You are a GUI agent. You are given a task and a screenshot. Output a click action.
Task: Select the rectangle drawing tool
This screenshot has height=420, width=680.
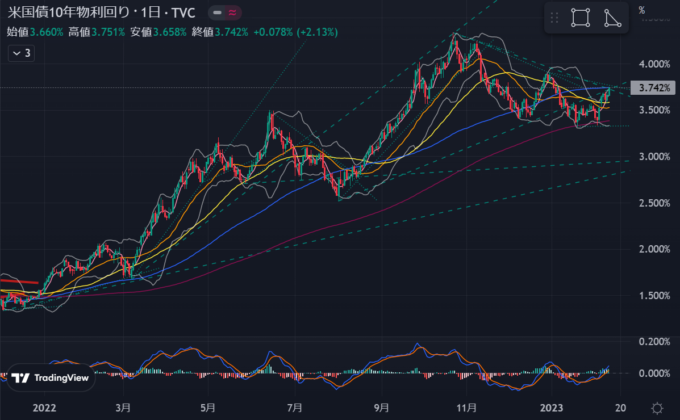pos(580,18)
